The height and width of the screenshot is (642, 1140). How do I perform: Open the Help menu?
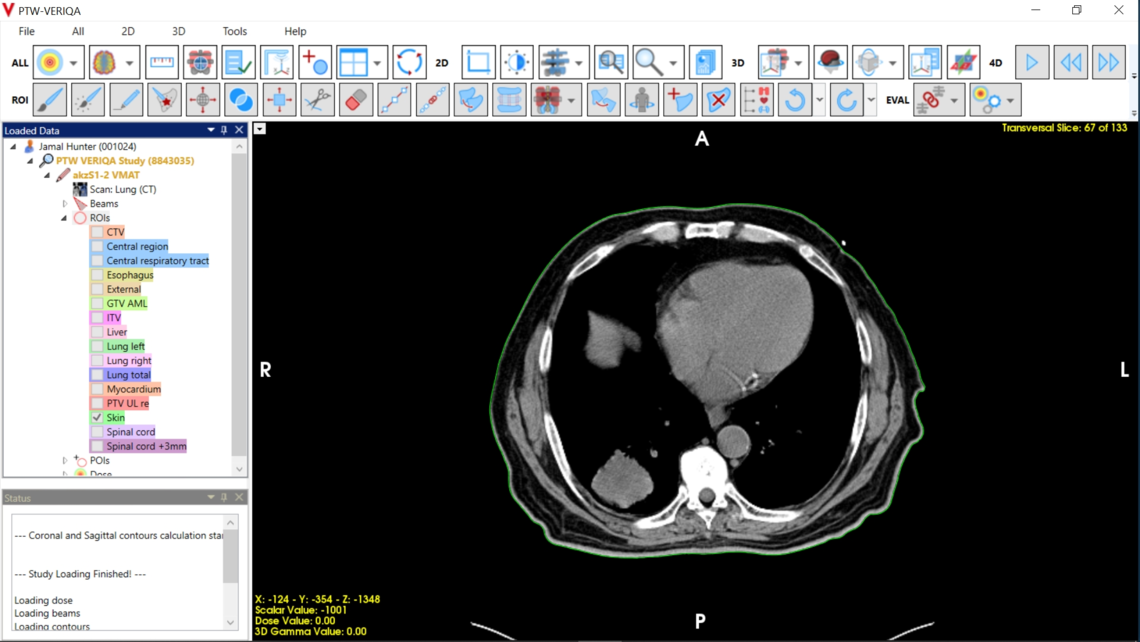click(295, 31)
